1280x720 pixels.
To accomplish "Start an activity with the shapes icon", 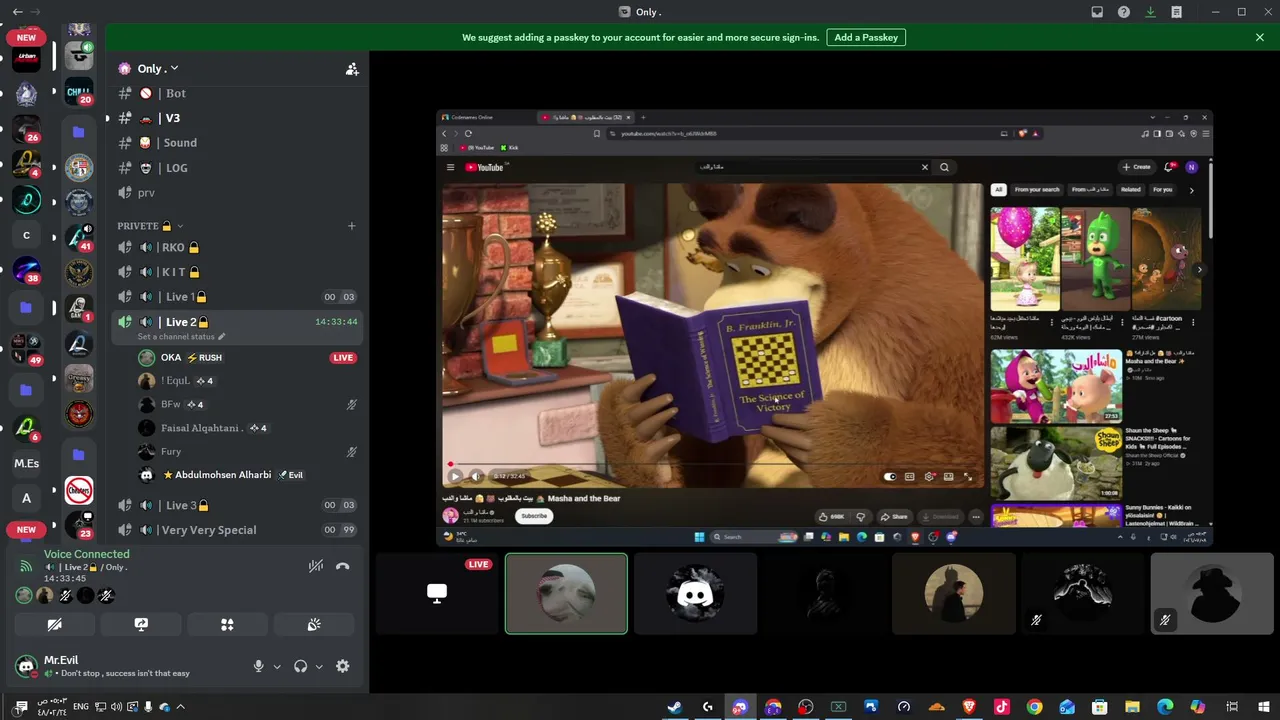I will 227,624.
